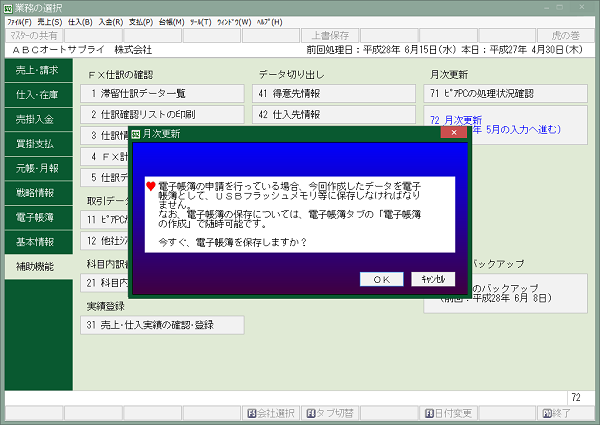Open 71 ピアPCの処理状況確認
Image resolution: width=600 pixels, height=425 pixels.
[505, 94]
